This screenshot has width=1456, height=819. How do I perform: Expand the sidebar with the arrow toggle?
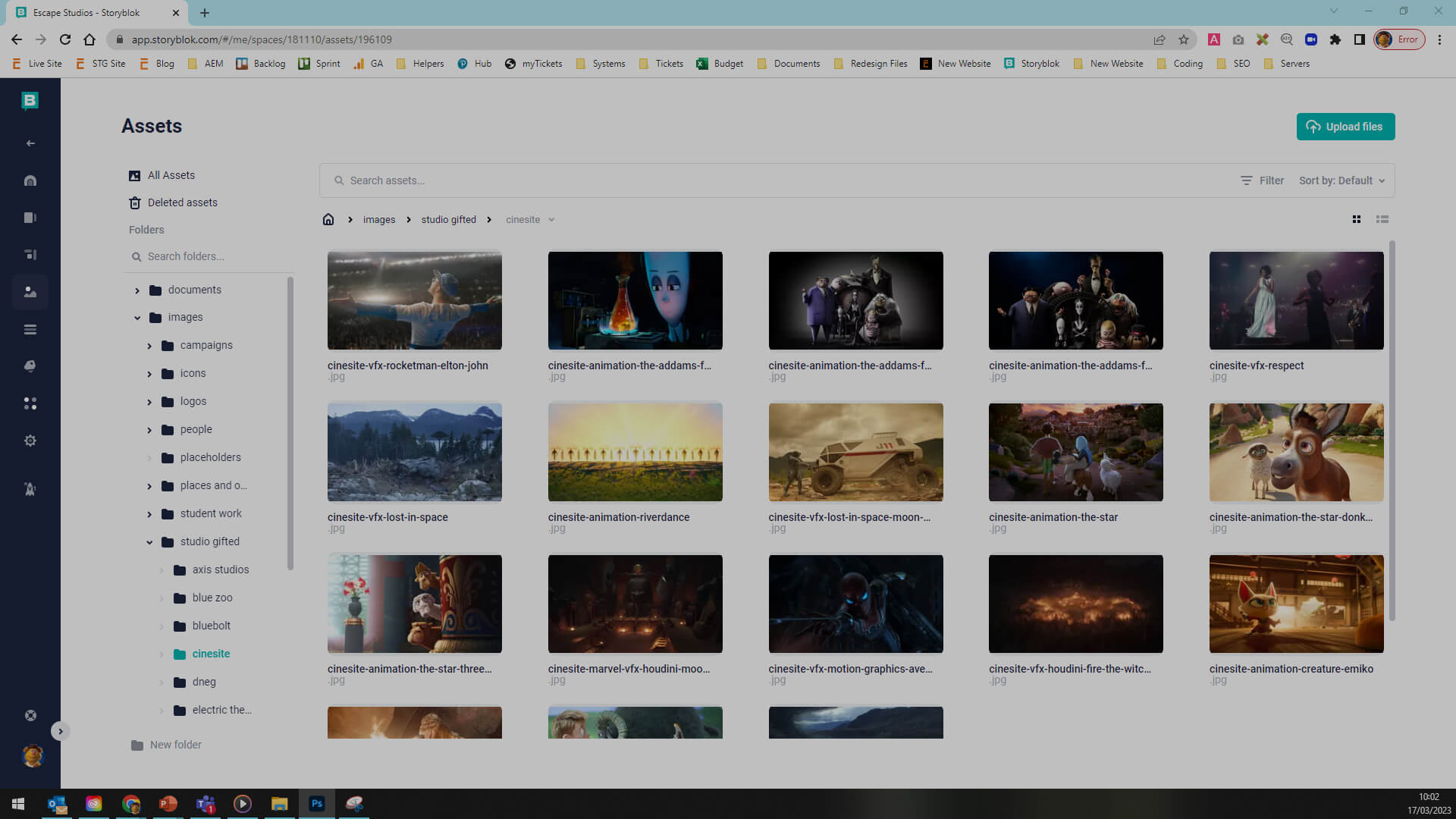61,731
